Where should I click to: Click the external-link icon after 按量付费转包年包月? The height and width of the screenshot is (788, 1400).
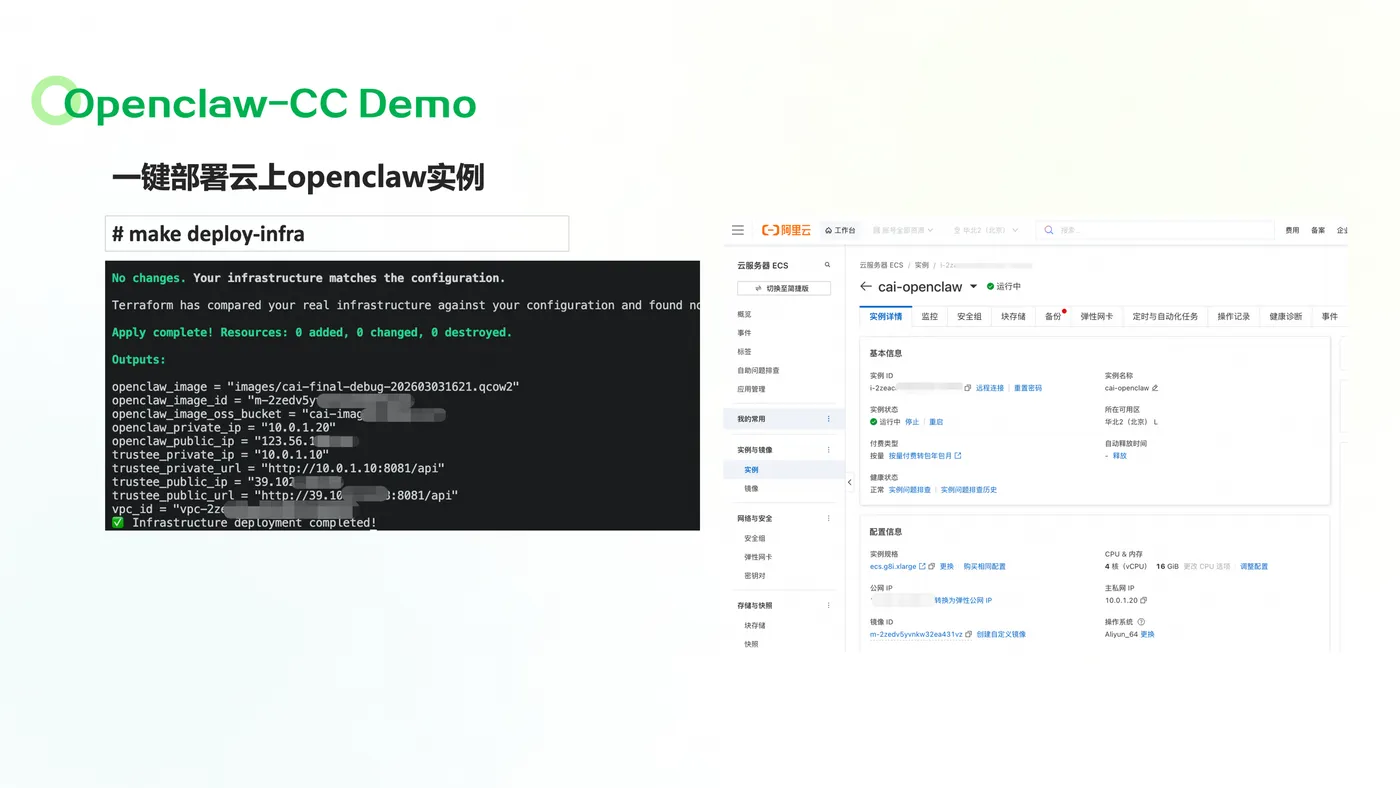pyautogui.click(x=958, y=456)
